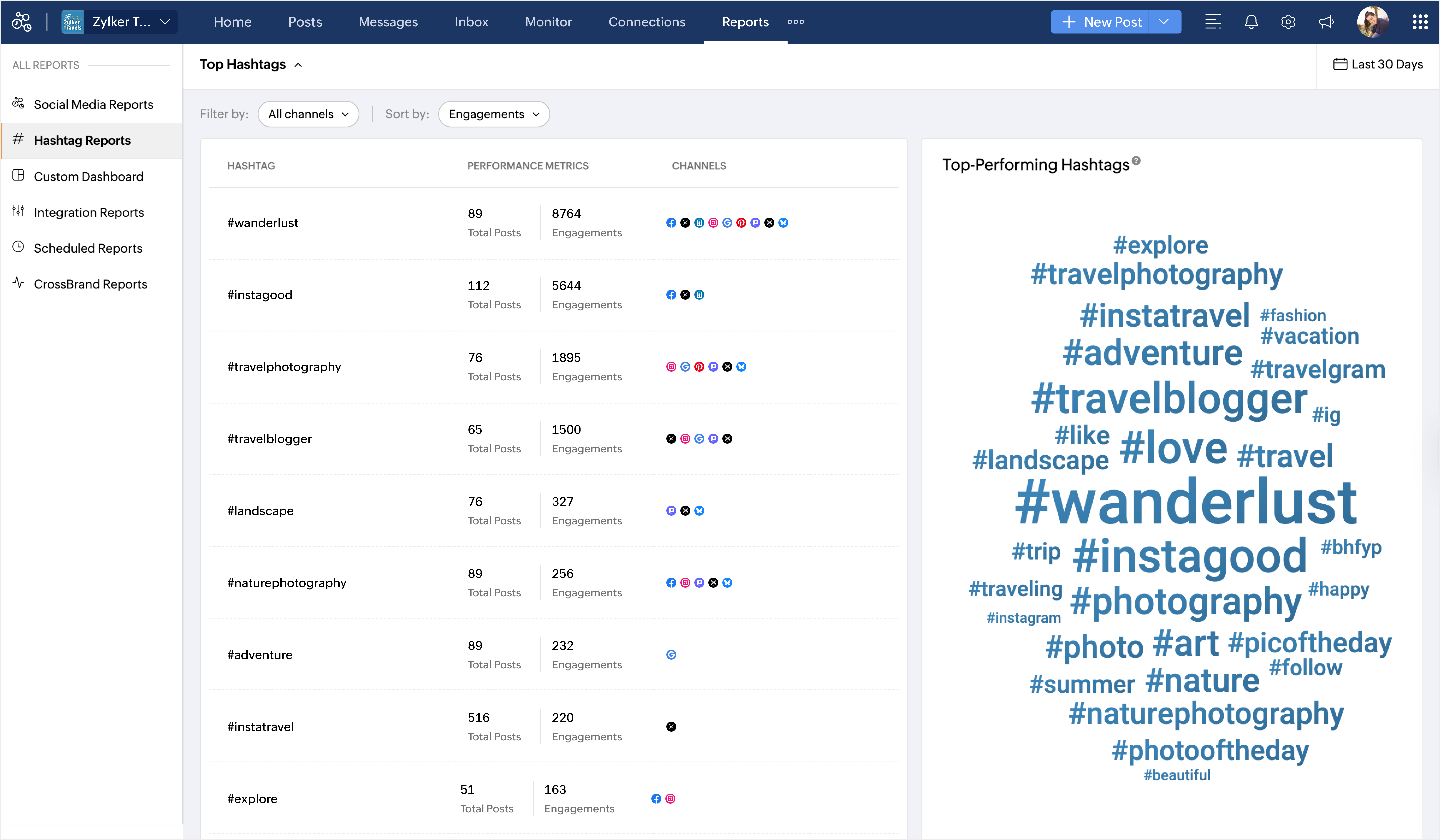This screenshot has width=1440, height=840.
Task: Open the All channels filter dropdown
Action: tap(308, 114)
